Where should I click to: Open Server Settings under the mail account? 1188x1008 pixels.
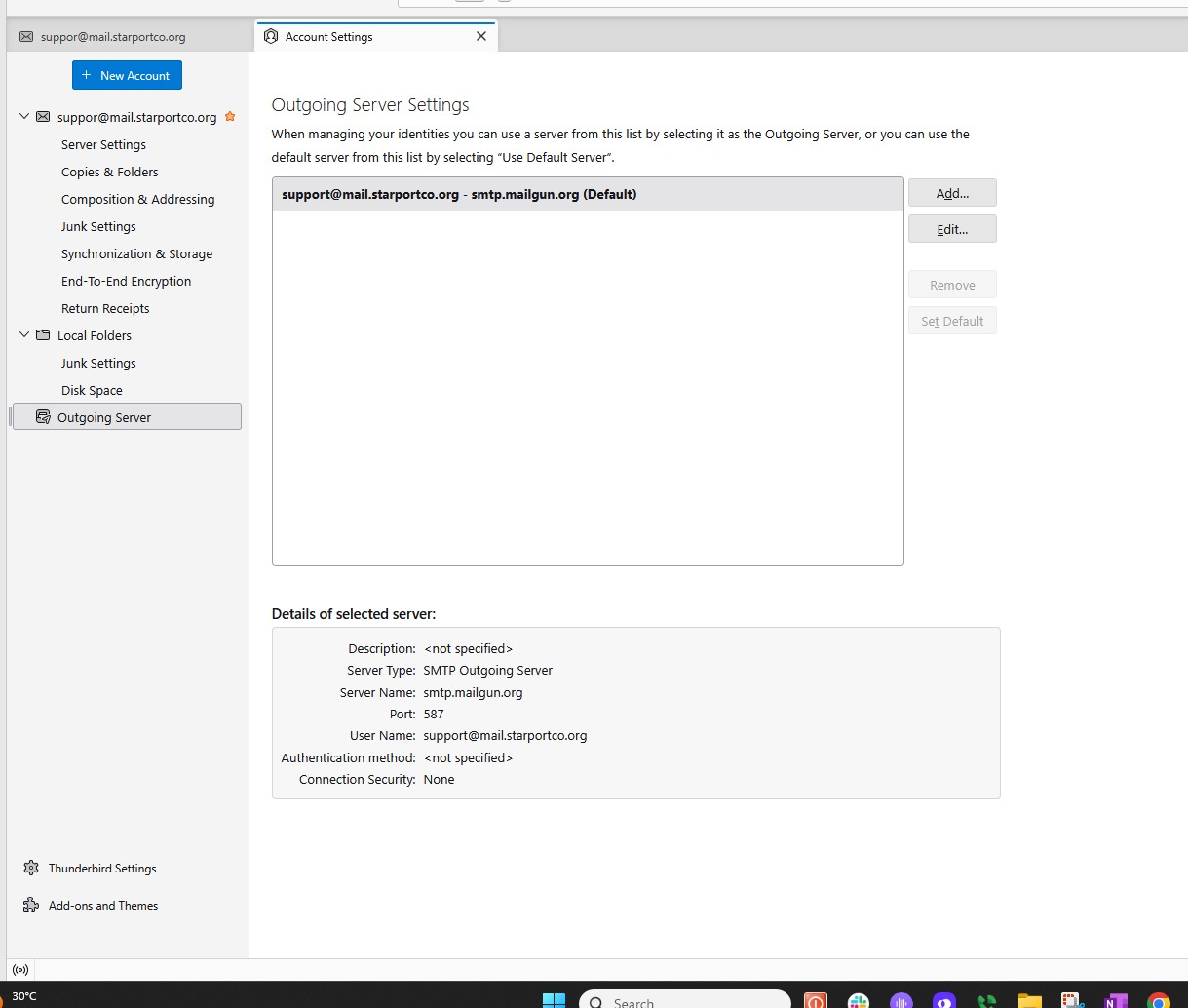pos(103,144)
